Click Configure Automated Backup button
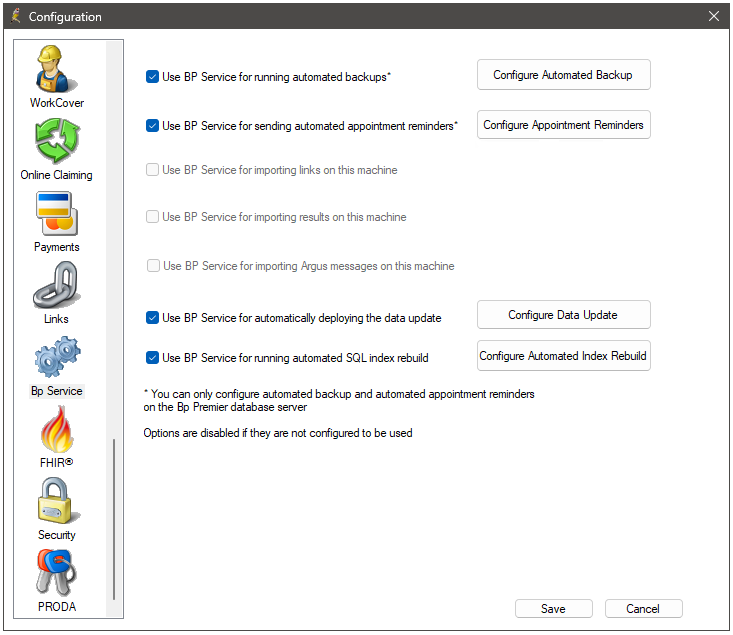The width and height of the screenshot is (733, 635). click(x=563, y=74)
